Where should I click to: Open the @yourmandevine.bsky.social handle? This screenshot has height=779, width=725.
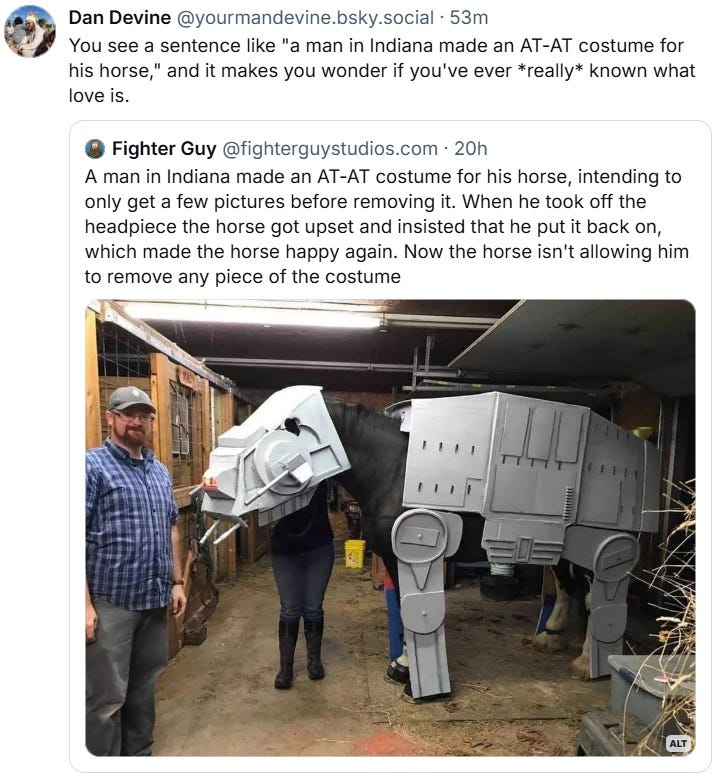305,18
